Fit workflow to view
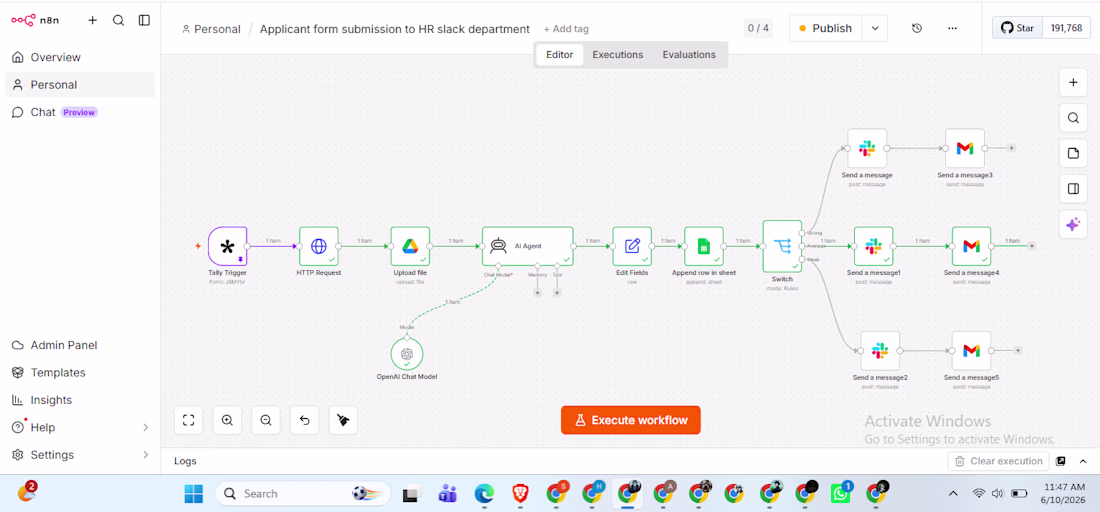The width and height of the screenshot is (1100, 512). click(188, 420)
